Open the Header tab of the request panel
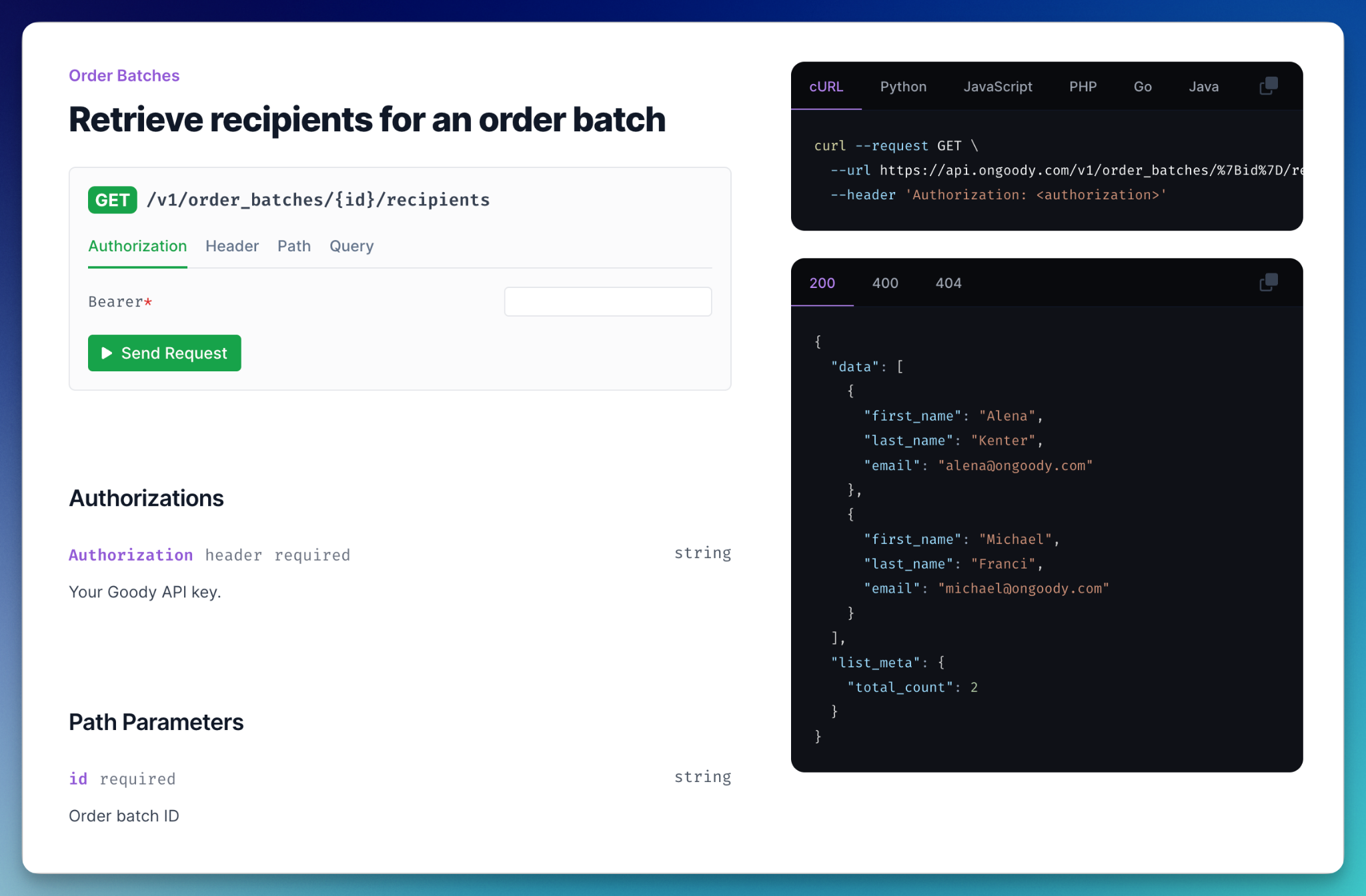 231,246
